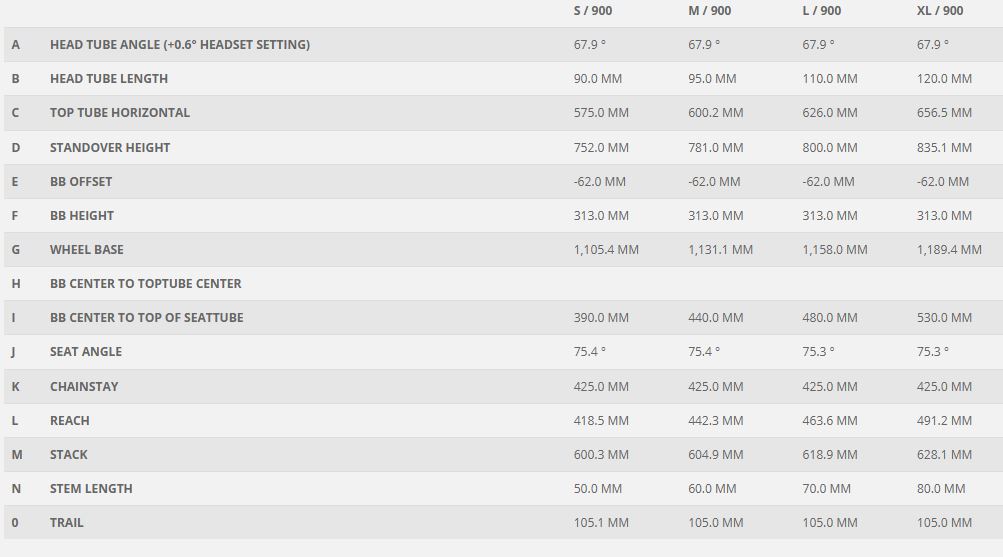Click the wheel base value 1,189.4 MM
The width and height of the screenshot is (1003, 557).
(x=949, y=249)
